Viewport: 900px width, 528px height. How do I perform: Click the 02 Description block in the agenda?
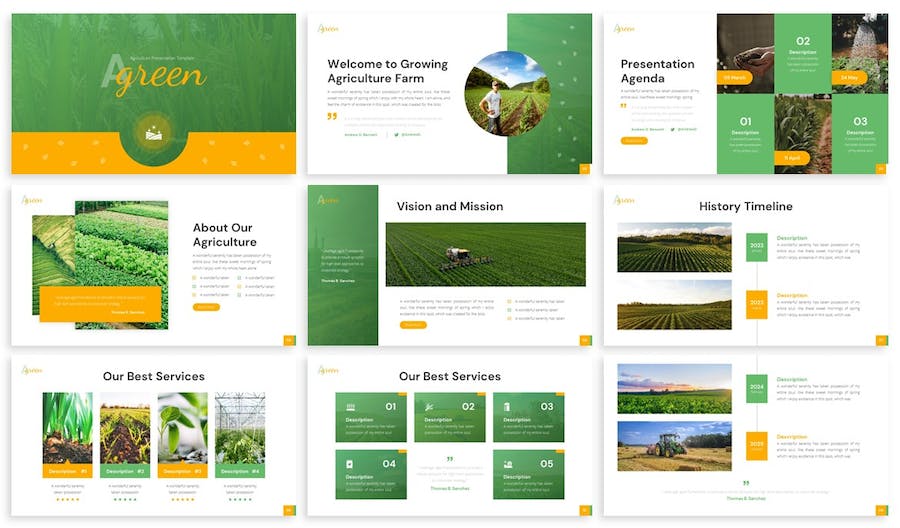click(803, 53)
